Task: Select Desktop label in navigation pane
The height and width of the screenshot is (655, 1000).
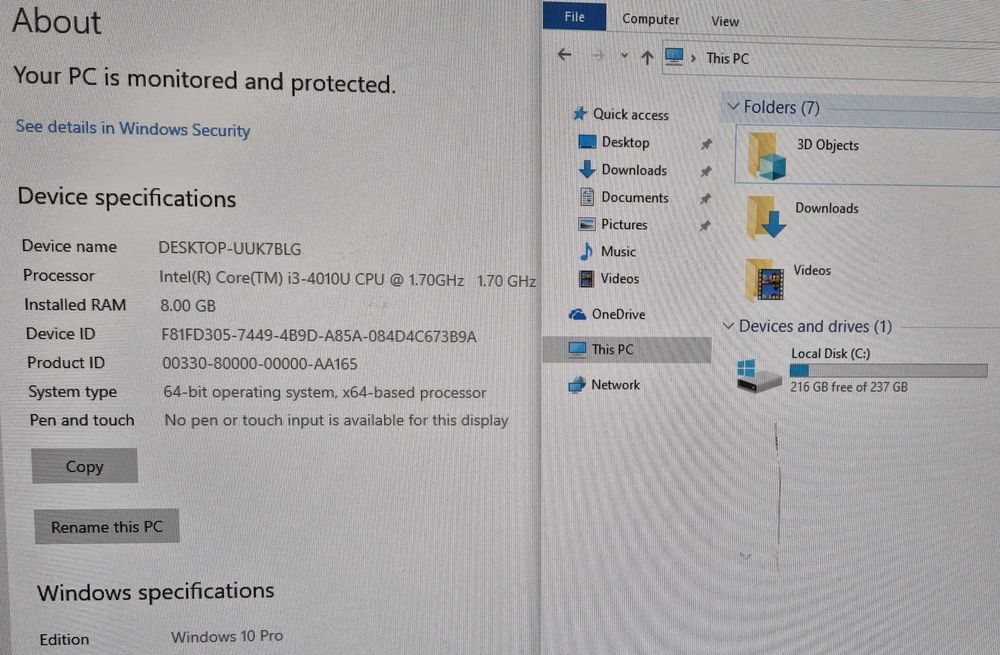Action: coord(625,142)
